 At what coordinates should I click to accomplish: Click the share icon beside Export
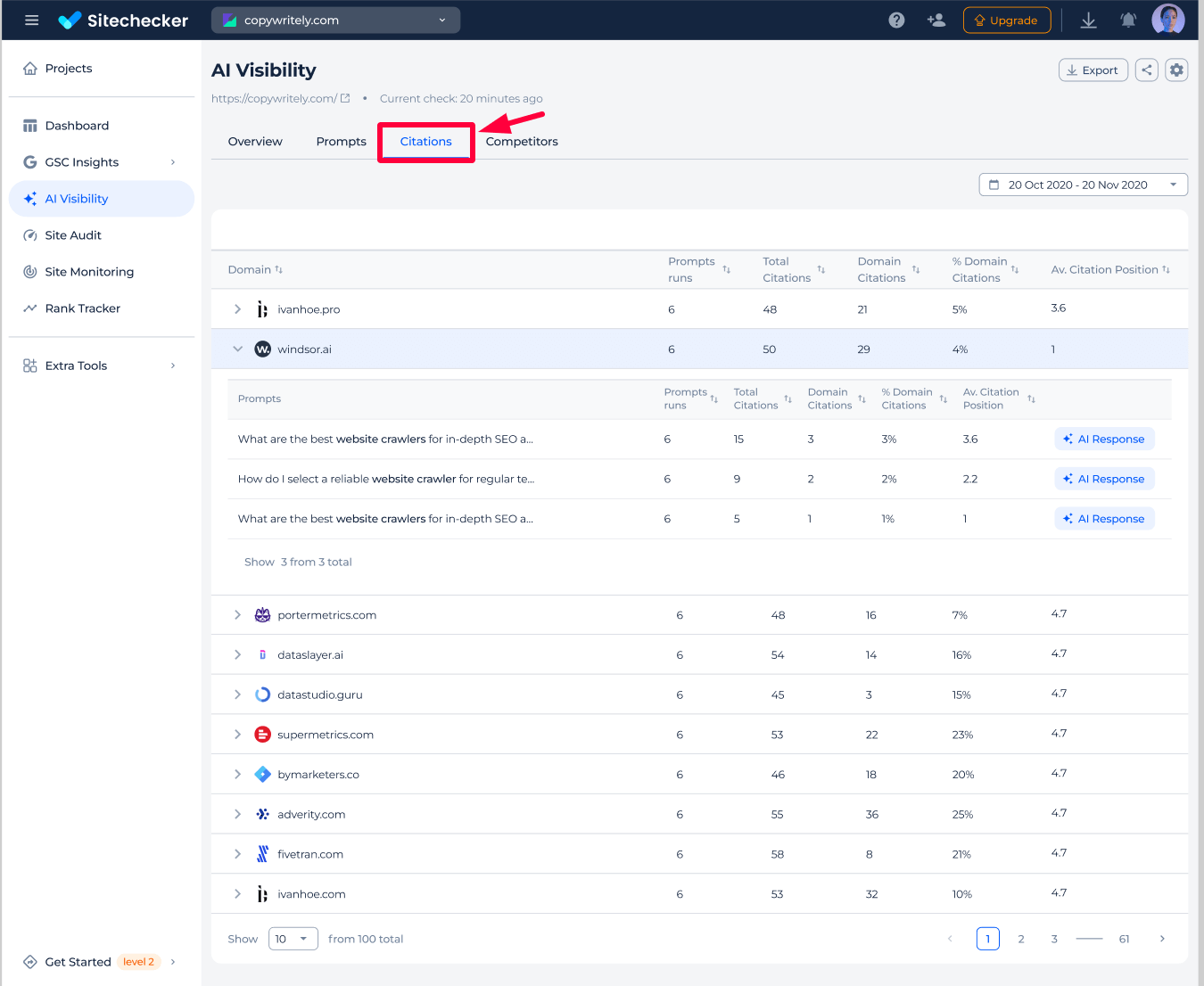click(1146, 70)
